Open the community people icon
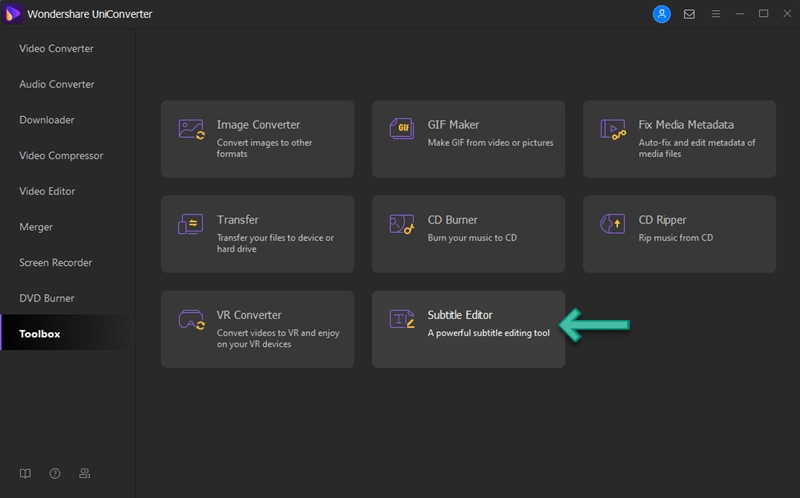Image resolution: width=800 pixels, height=498 pixels. (85, 474)
